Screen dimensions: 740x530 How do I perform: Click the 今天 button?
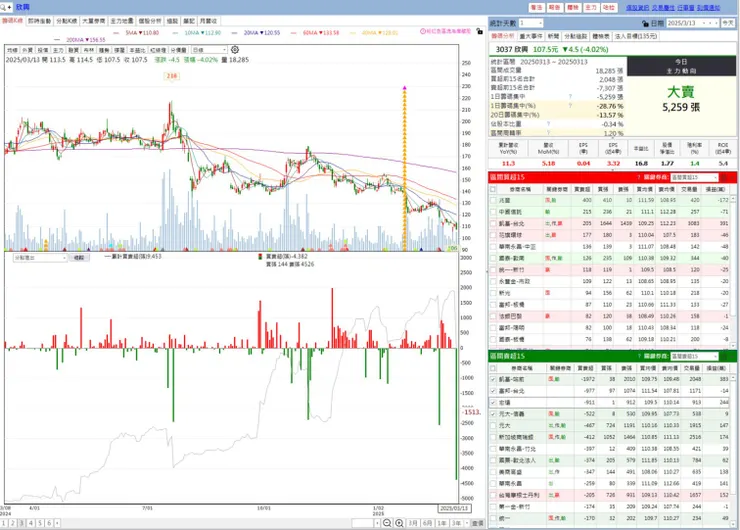click(728, 23)
